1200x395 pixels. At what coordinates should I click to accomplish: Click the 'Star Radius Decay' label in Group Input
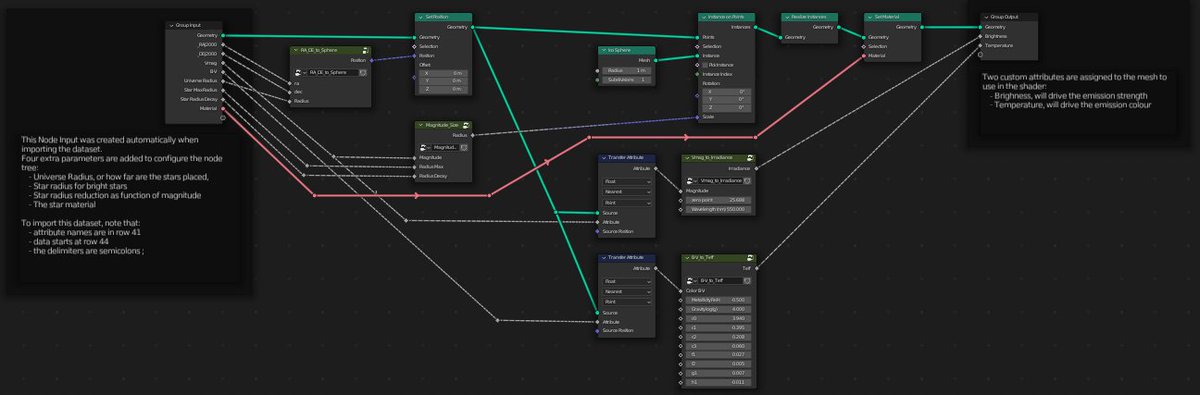[x=198, y=99]
